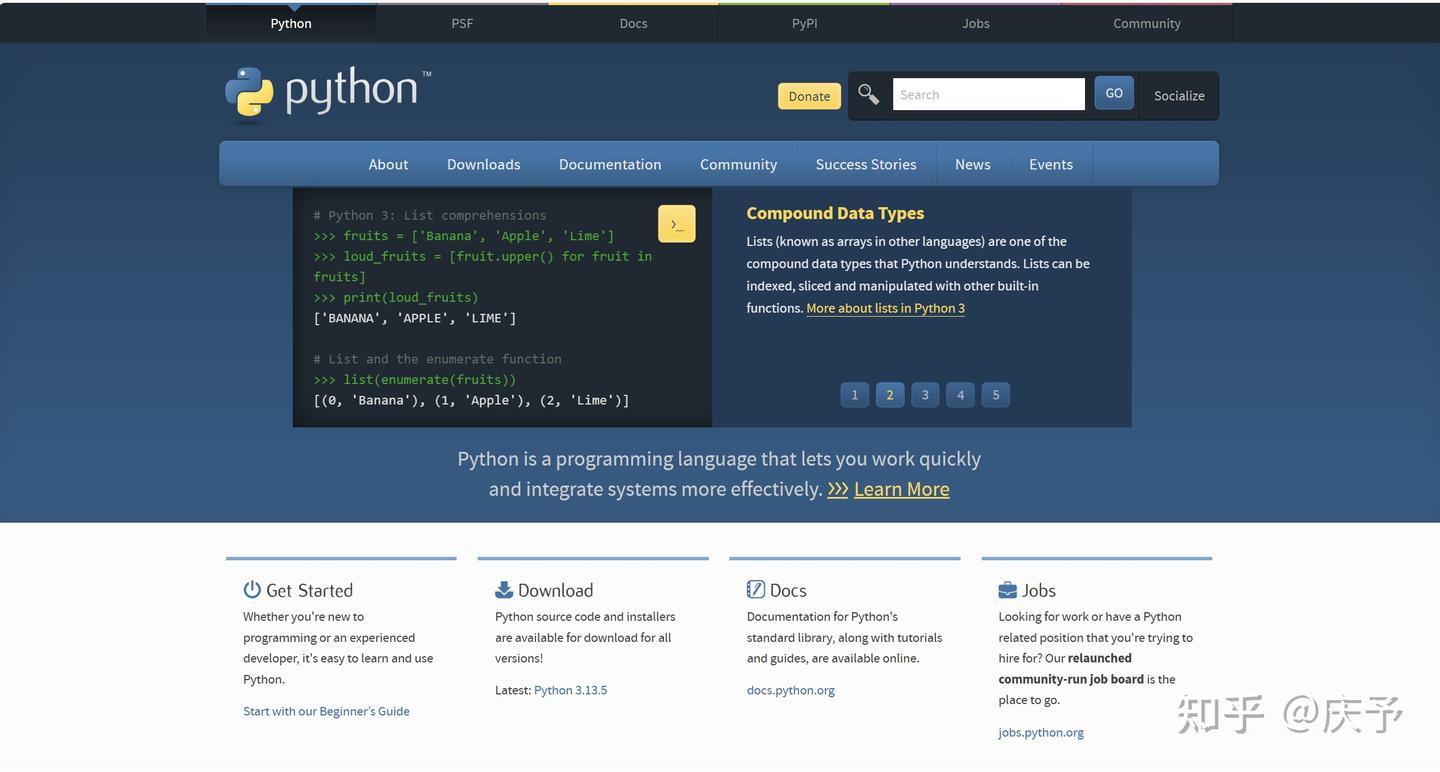Click the Docs document icon in footer
Viewport: 1440px width, 772px height.
755,589
